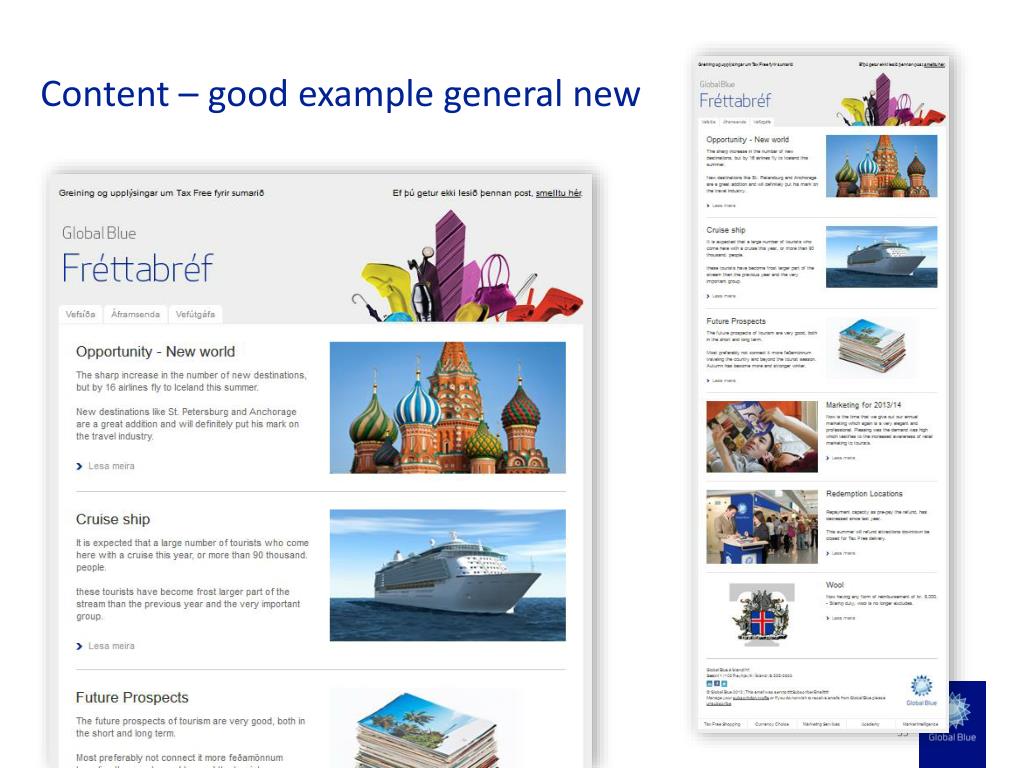The image size is (1024, 768).
Task: Click the 'Greining og upplýsingar um Tax Free' header text
Action: pos(161,193)
